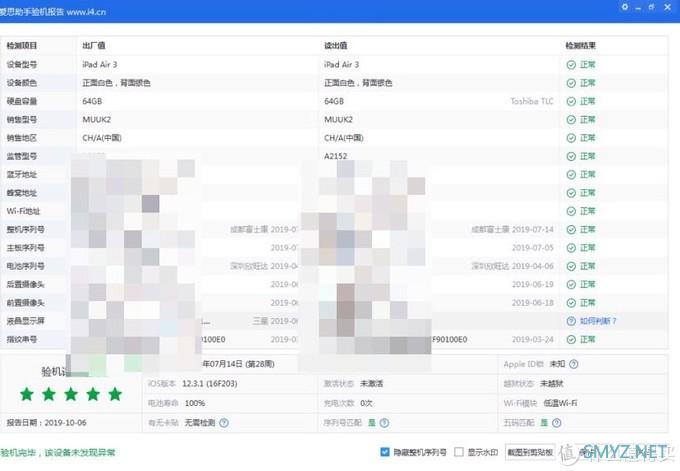
Task: Click the 报告日期：2019-10-06 text
Action: pos(46,422)
